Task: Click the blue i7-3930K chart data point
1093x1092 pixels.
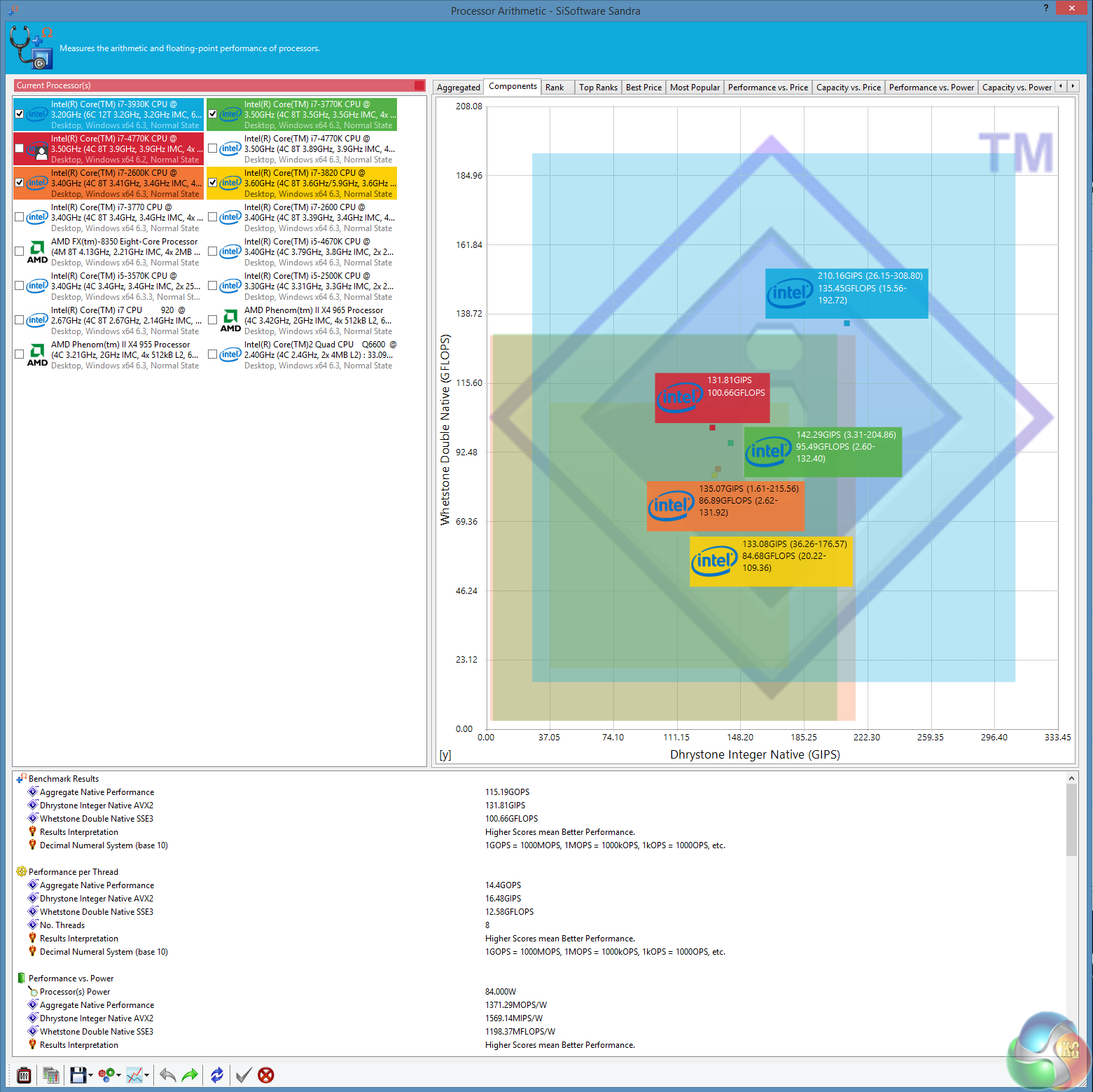Action: click(x=847, y=323)
